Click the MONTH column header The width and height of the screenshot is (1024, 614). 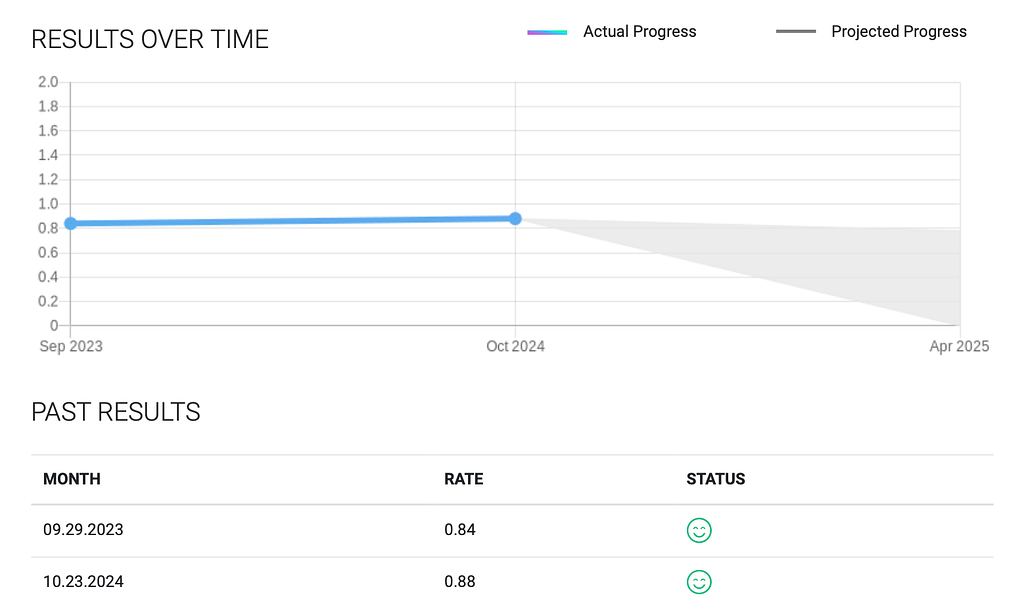[x=72, y=479]
